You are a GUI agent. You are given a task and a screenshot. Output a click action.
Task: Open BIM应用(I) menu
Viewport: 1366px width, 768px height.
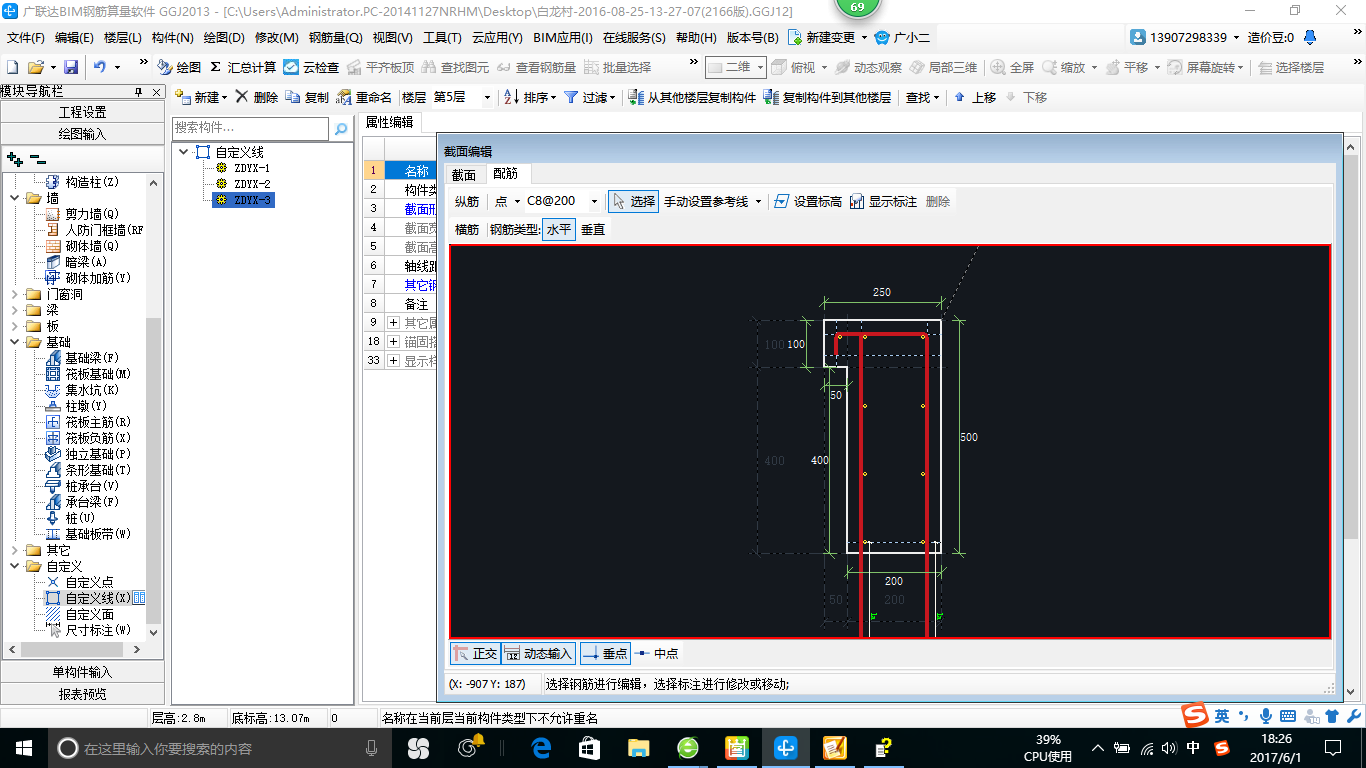[563, 37]
